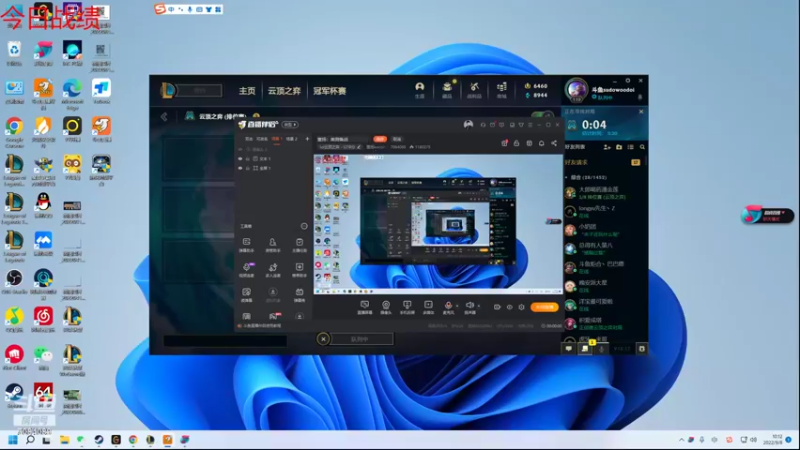Click the friends list search magnifier

click(642, 147)
